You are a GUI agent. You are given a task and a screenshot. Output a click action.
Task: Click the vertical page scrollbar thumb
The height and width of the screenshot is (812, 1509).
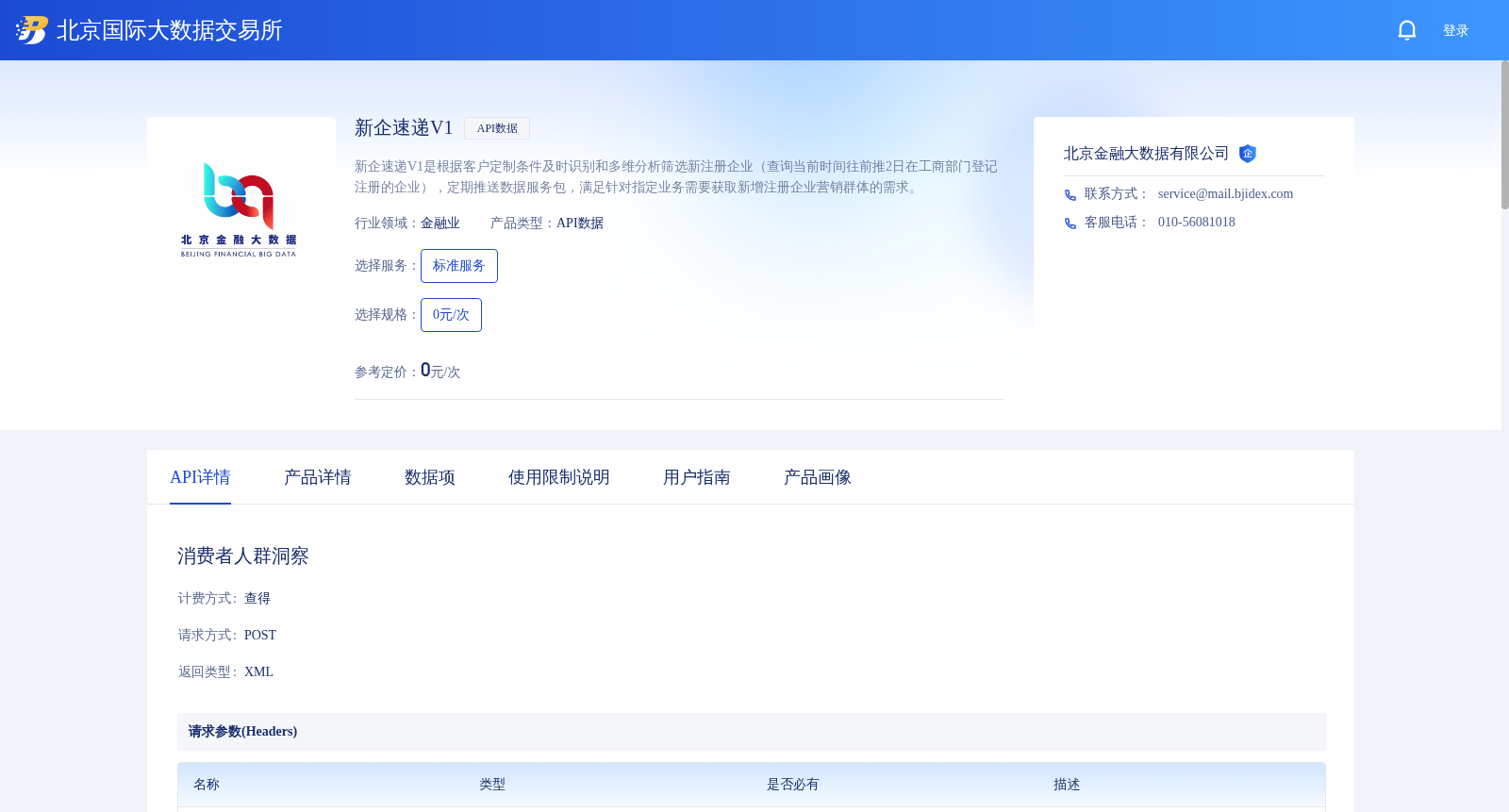tap(1505, 135)
